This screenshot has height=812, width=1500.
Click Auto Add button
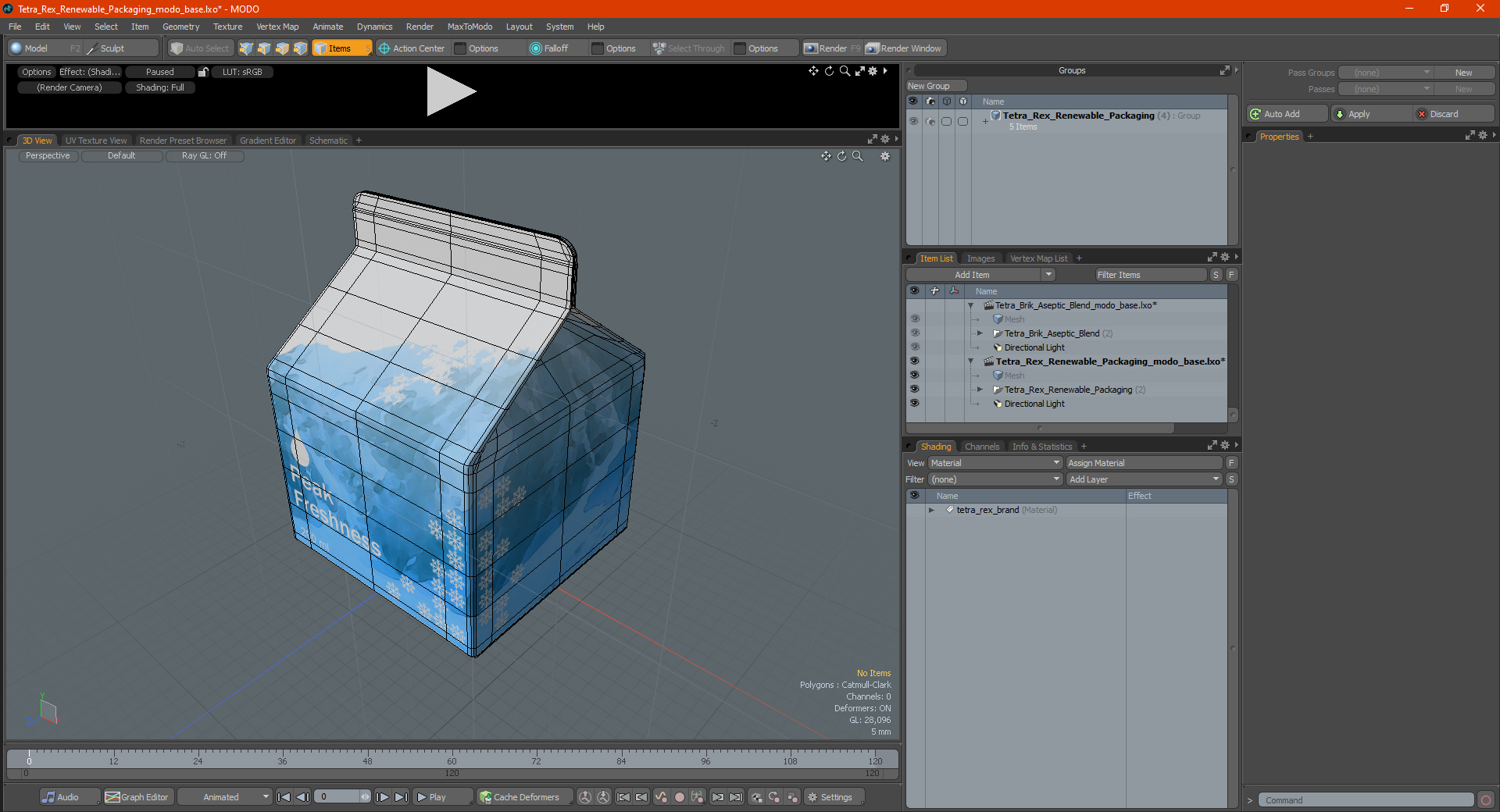coord(1287,114)
